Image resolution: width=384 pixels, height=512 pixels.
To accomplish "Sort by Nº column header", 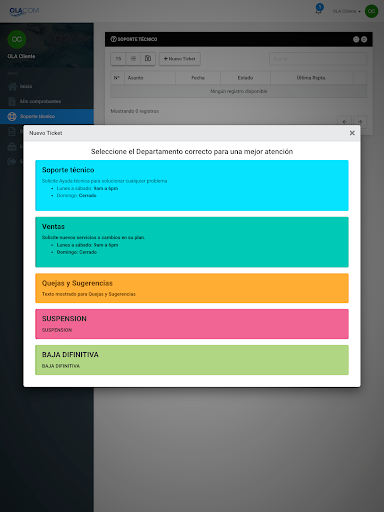I will click(117, 78).
